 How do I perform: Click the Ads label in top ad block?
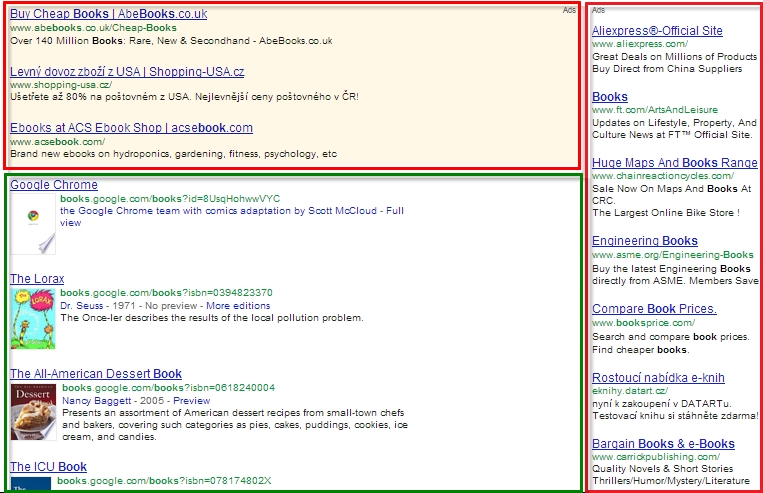click(569, 10)
